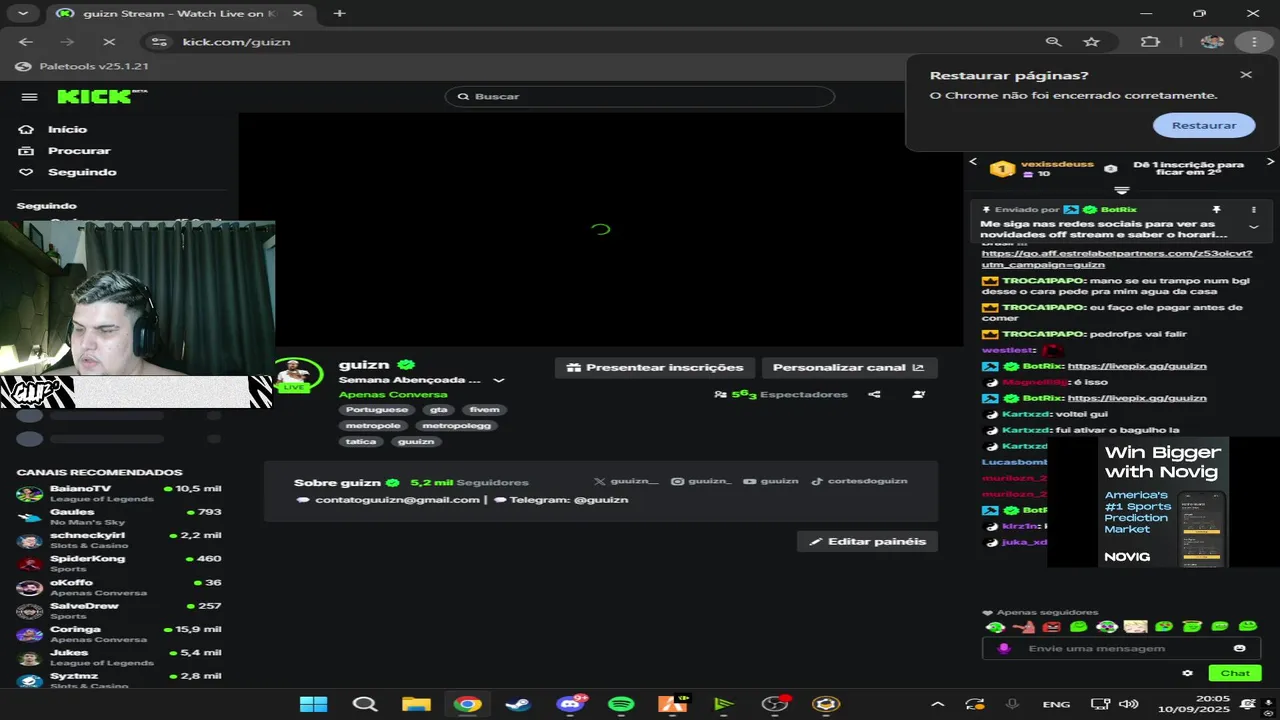
Task: Open BaianoTV recommended channel
Action: click(119, 493)
